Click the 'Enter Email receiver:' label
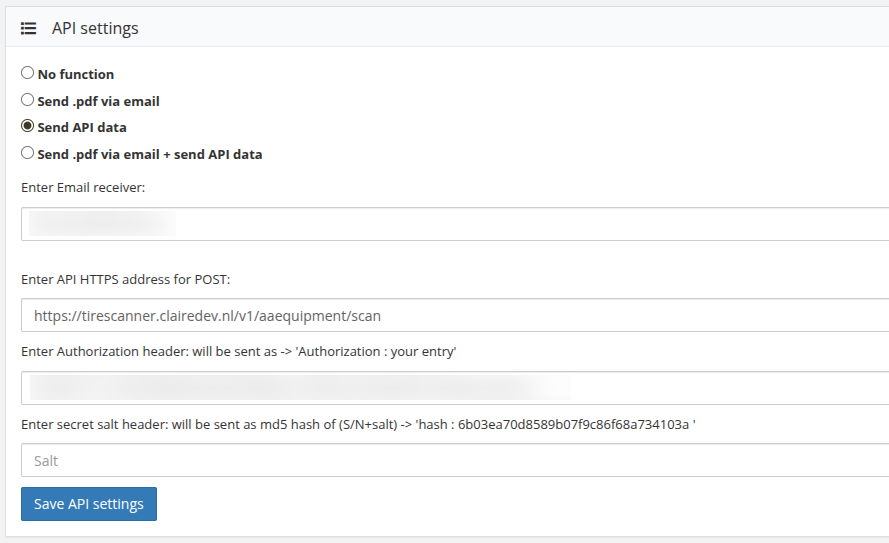The width and height of the screenshot is (889, 543). (x=83, y=188)
